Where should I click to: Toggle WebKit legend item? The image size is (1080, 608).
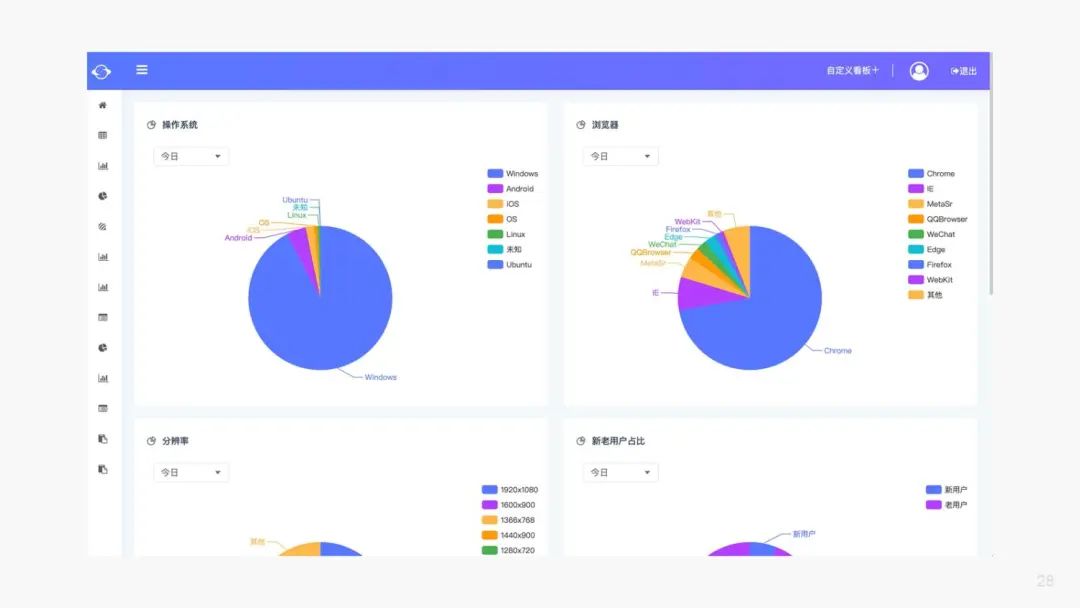[x=931, y=280]
